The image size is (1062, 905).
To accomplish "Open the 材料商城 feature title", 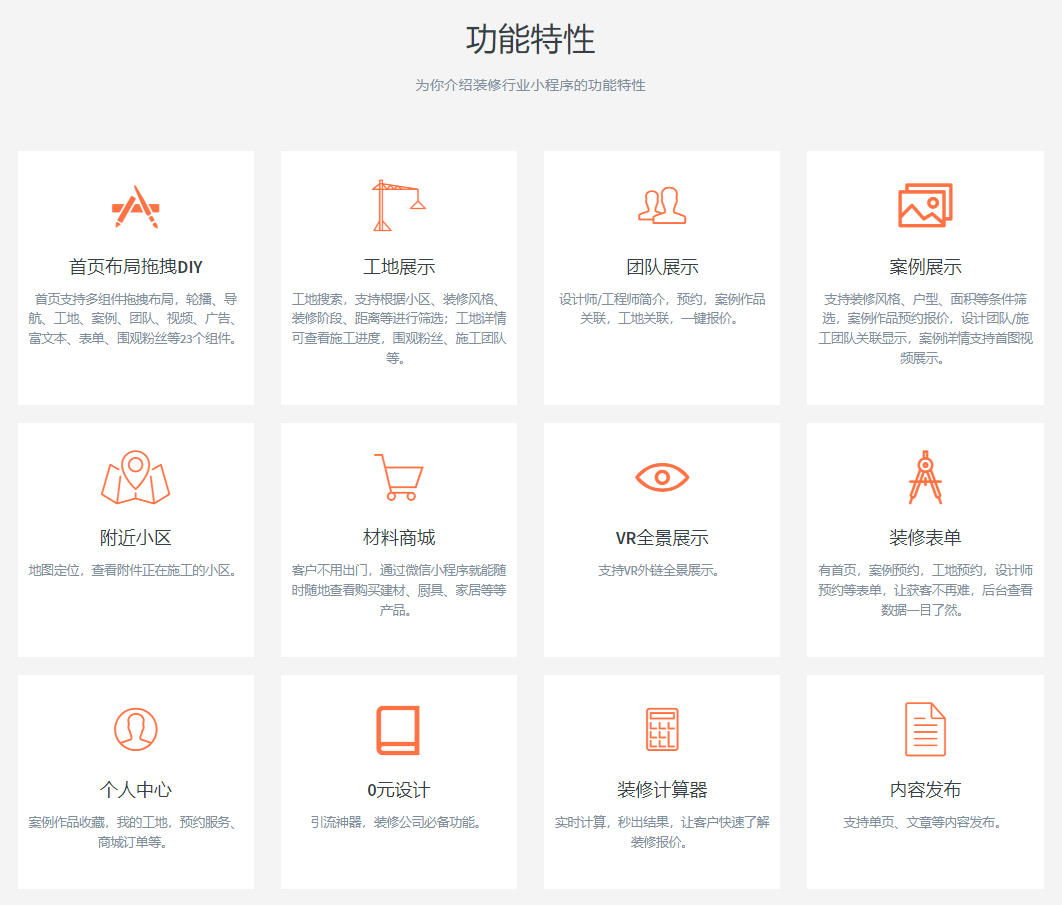I will click(398, 538).
